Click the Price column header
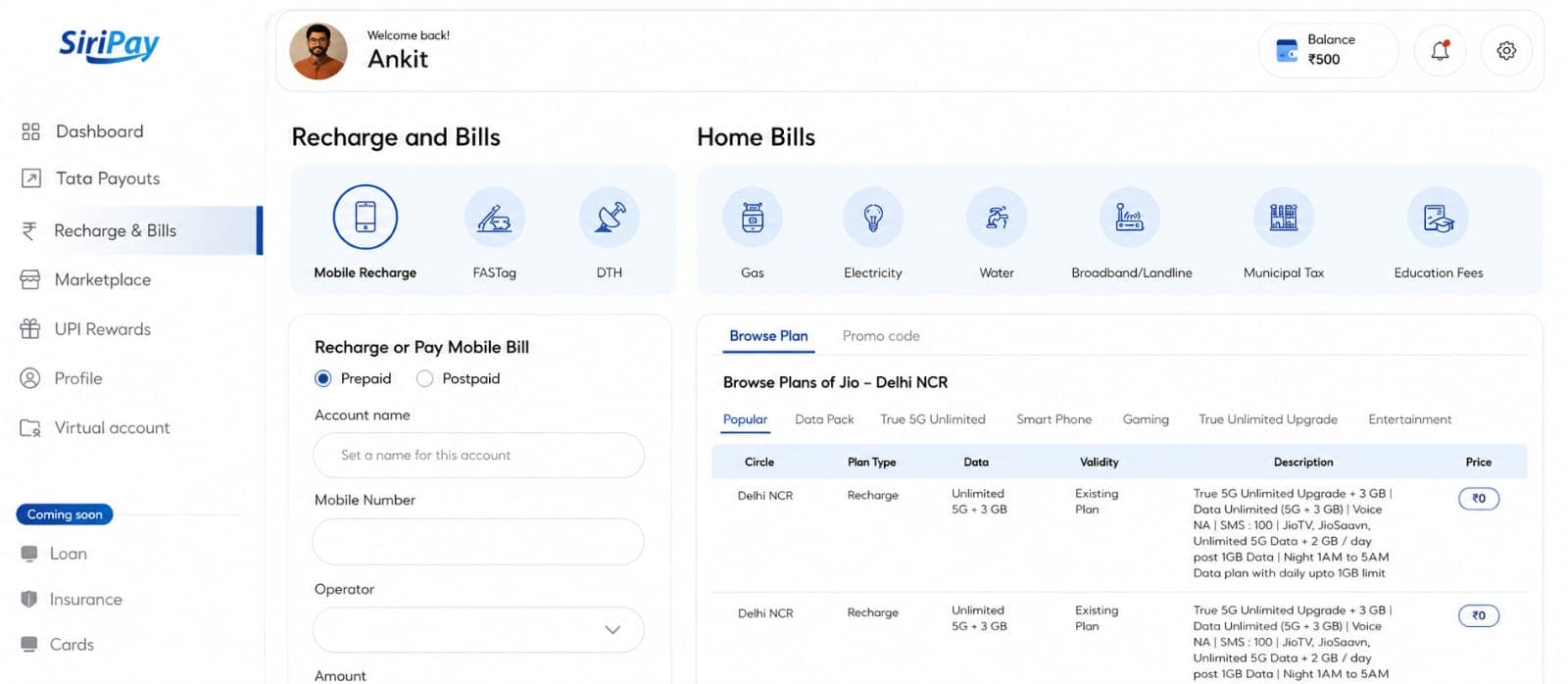Screen dimensions: 1568x684 1478,463
